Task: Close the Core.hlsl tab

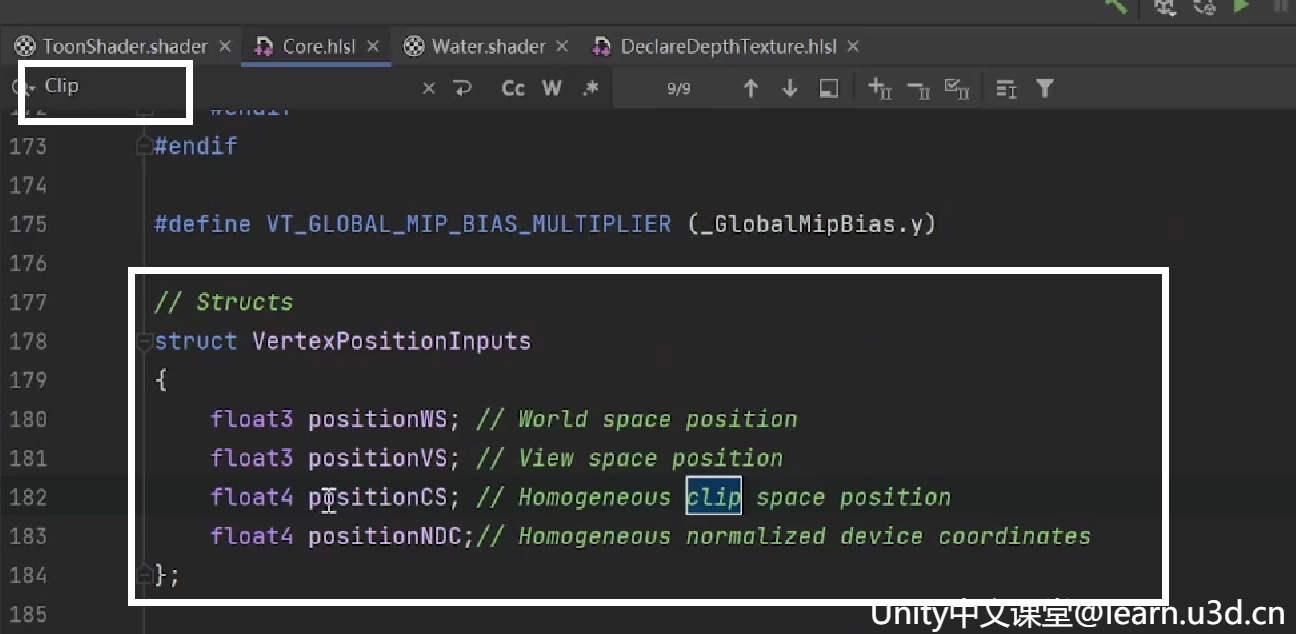Action: click(x=373, y=46)
